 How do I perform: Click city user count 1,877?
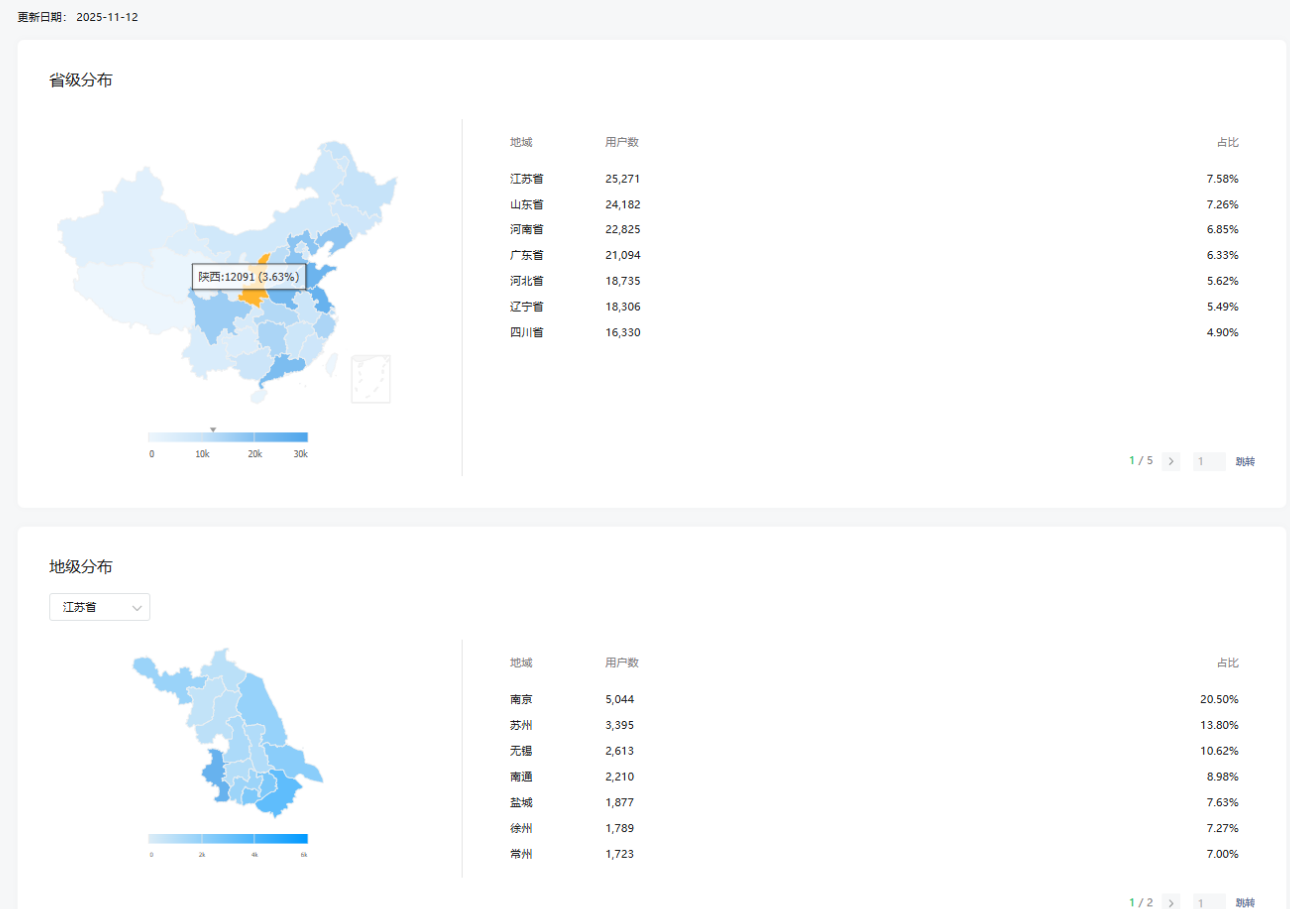(x=620, y=802)
